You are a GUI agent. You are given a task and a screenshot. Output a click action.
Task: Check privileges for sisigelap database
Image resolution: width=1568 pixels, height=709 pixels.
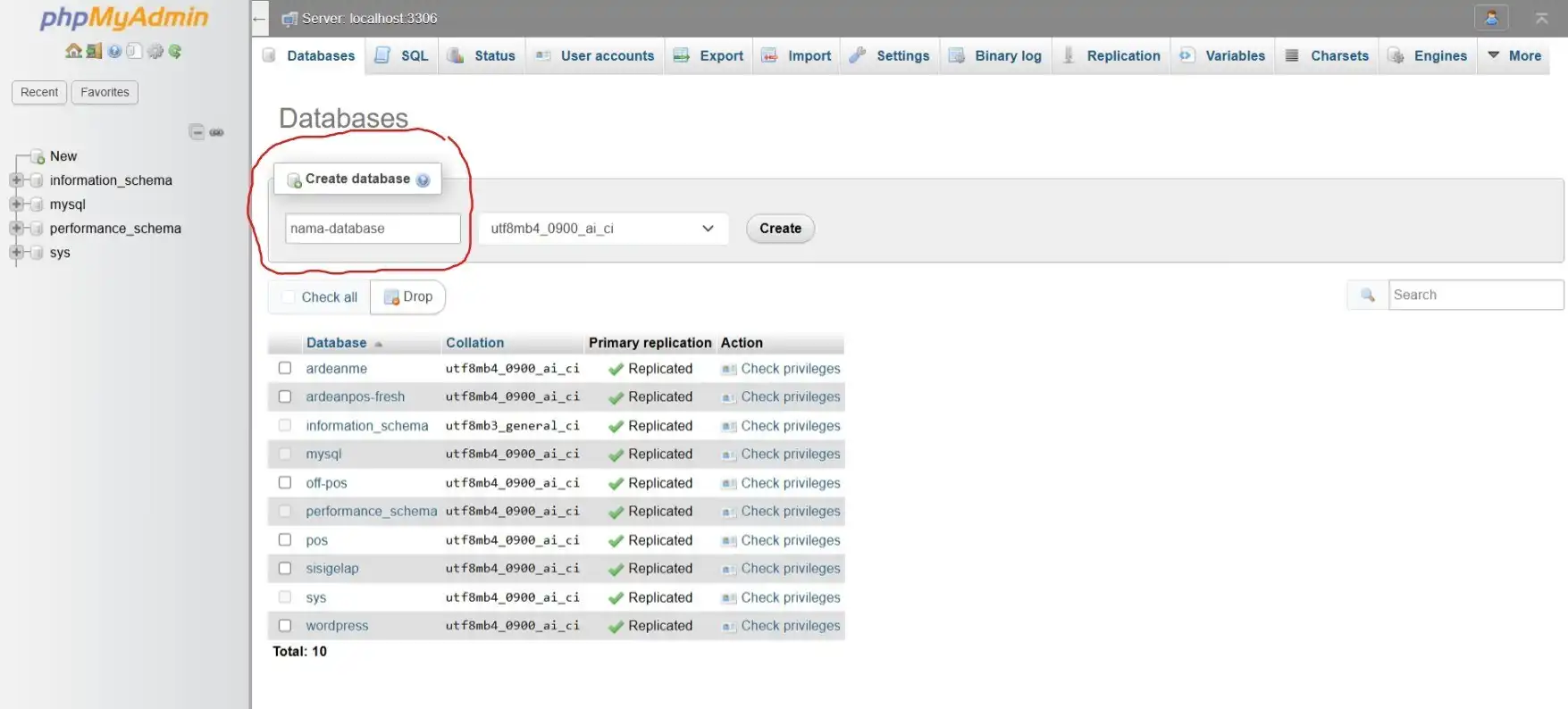pos(791,569)
